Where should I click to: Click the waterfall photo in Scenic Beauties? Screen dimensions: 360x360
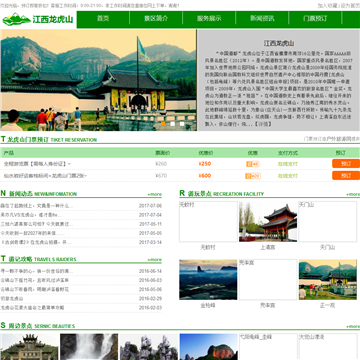tap(89, 347)
